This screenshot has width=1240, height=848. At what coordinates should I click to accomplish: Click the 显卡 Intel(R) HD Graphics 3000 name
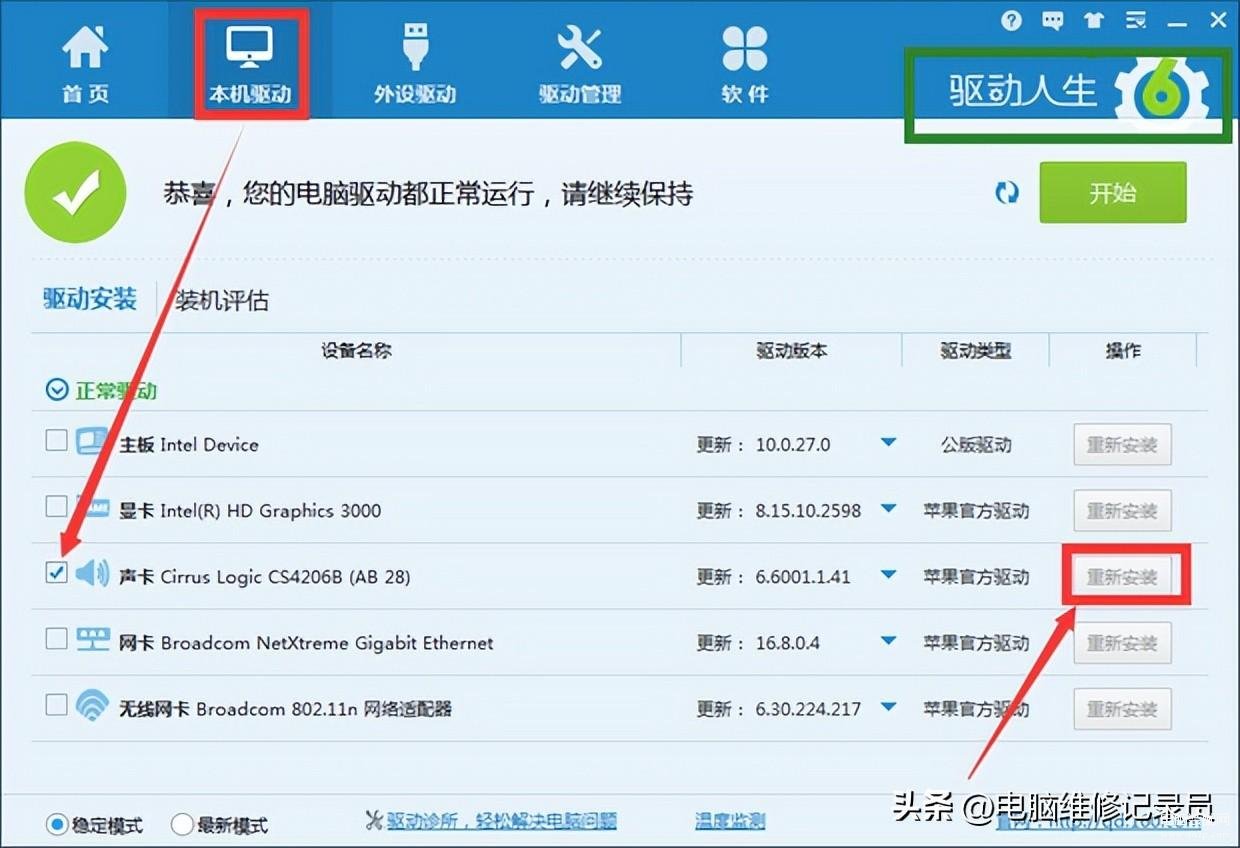(250, 510)
